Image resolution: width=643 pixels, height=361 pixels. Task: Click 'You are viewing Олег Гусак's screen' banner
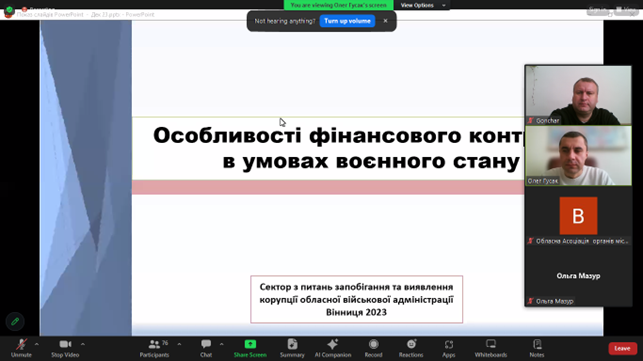click(338, 5)
